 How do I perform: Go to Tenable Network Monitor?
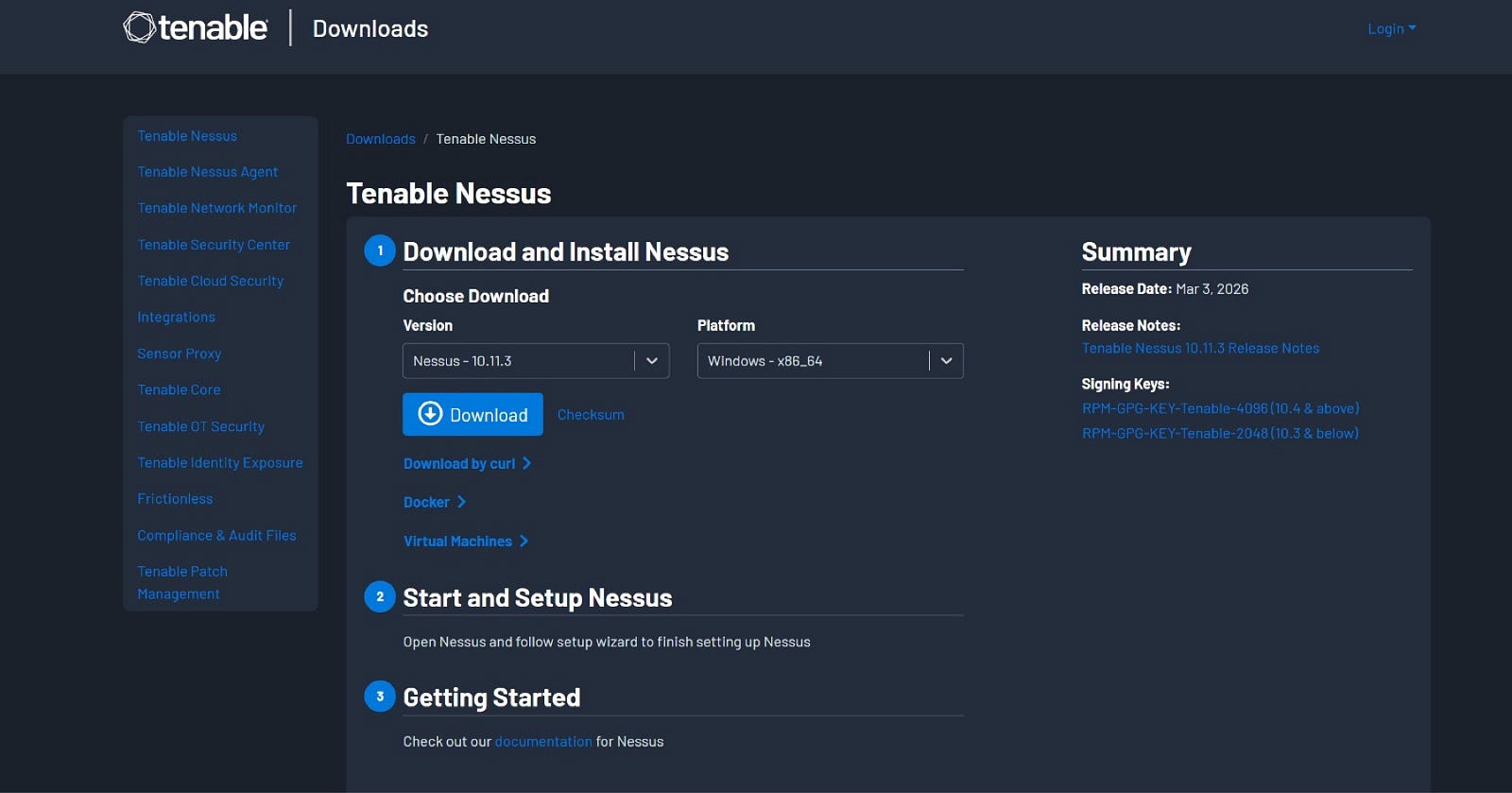pos(217,208)
